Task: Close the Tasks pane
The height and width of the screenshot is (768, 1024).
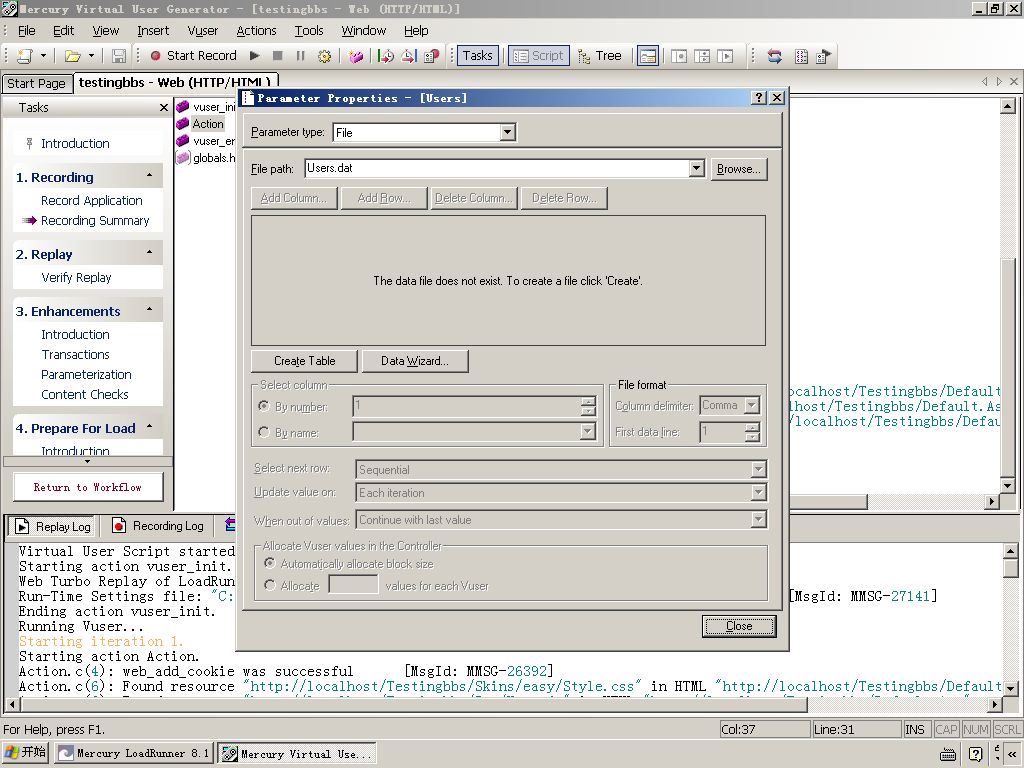Action: [164, 108]
